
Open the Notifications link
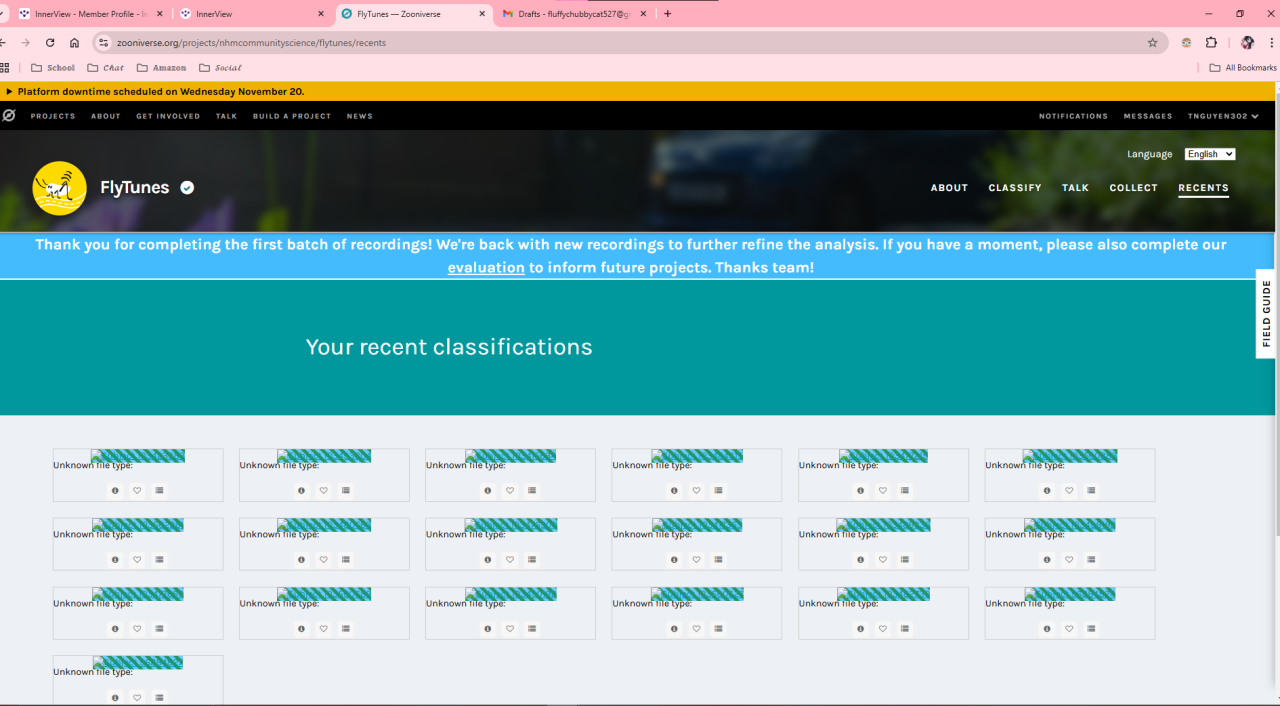tap(1073, 116)
